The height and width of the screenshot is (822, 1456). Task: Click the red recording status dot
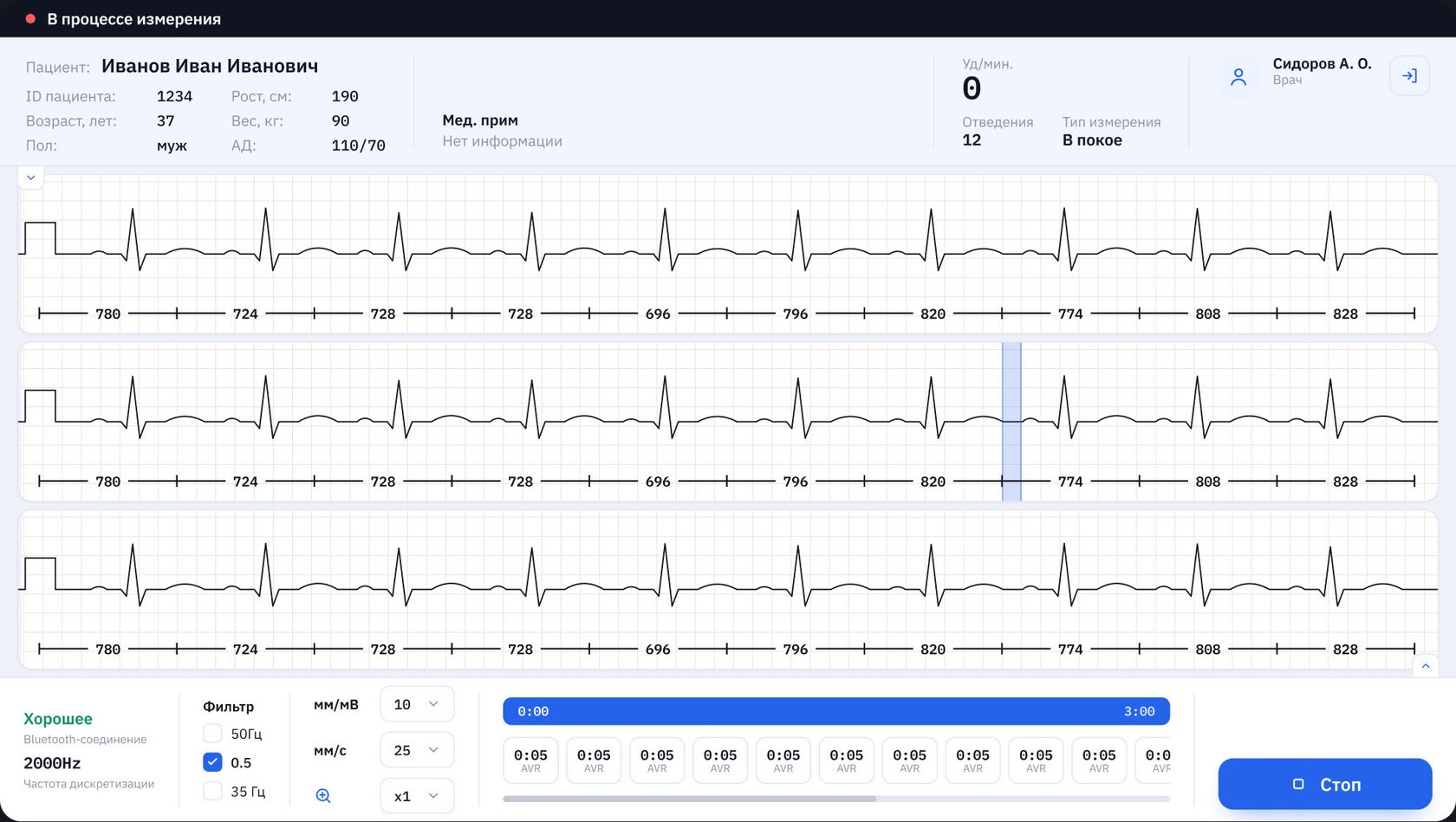30,19
